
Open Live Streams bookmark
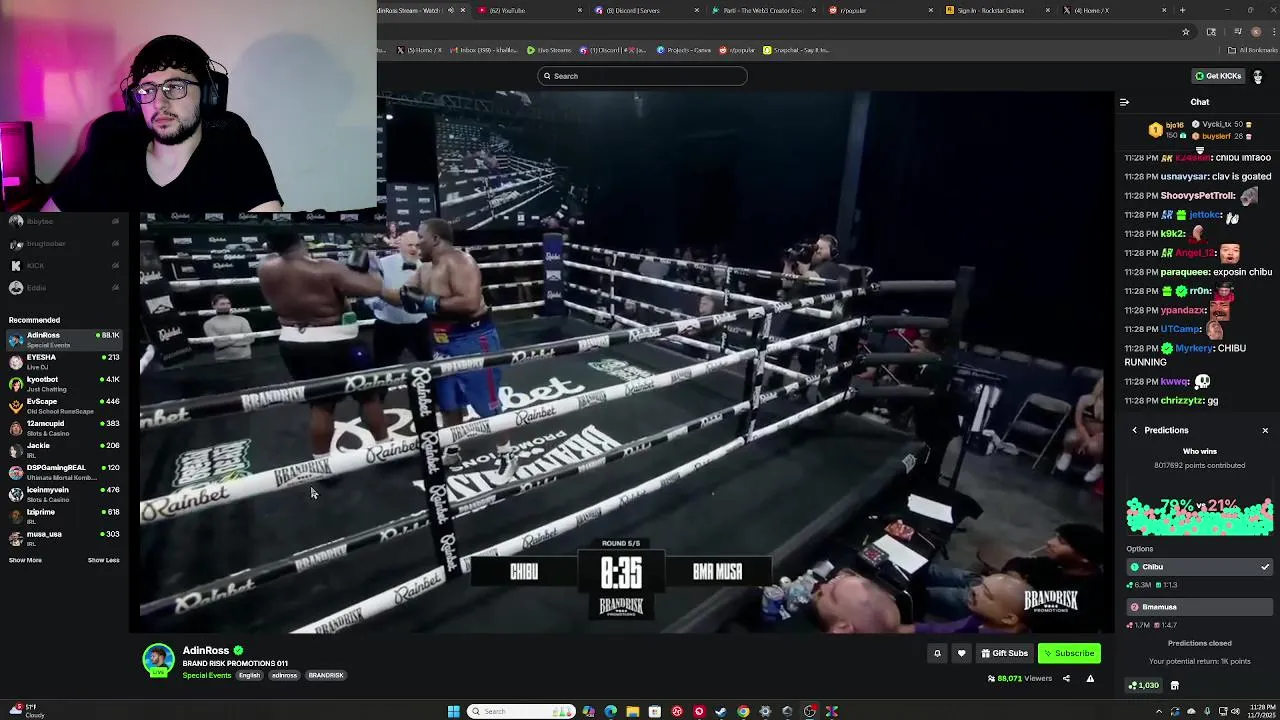point(550,50)
